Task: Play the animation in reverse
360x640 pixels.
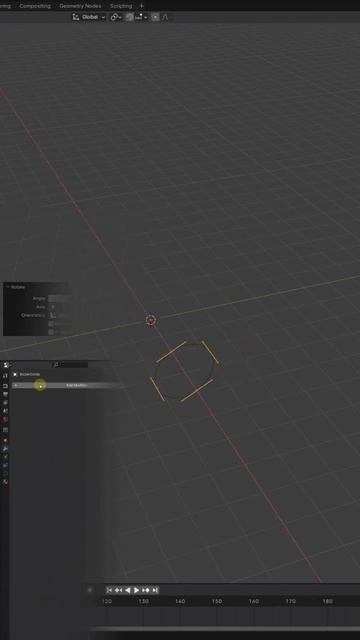Action: [127, 590]
